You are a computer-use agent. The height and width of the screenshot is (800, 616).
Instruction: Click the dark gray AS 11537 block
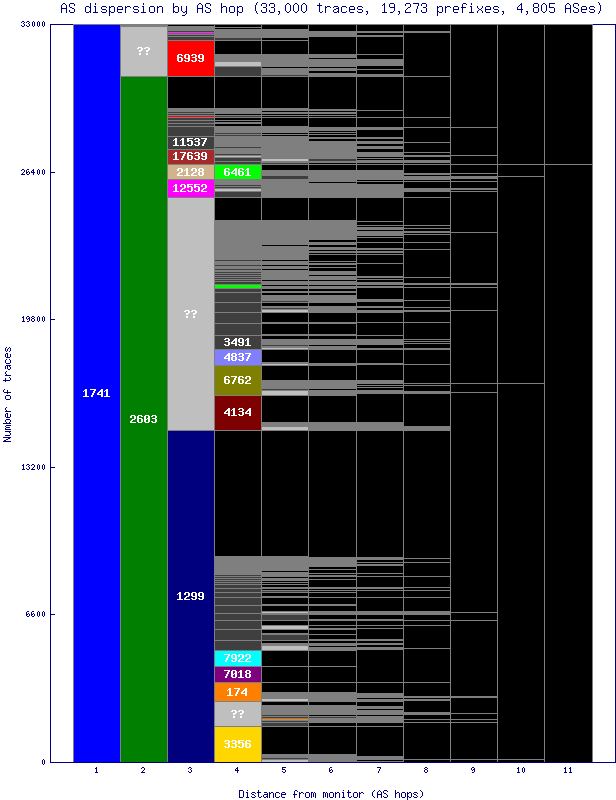pyautogui.click(x=190, y=143)
